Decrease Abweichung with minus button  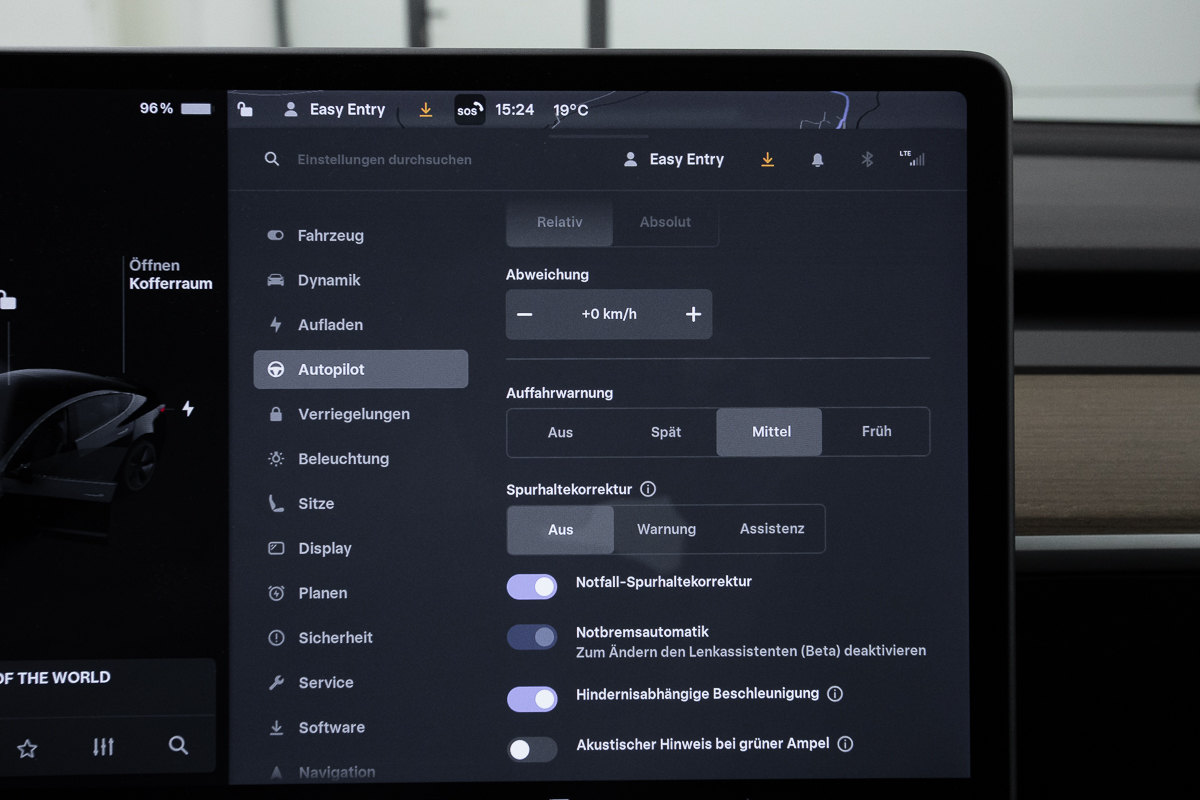click(x=524, y=314)
